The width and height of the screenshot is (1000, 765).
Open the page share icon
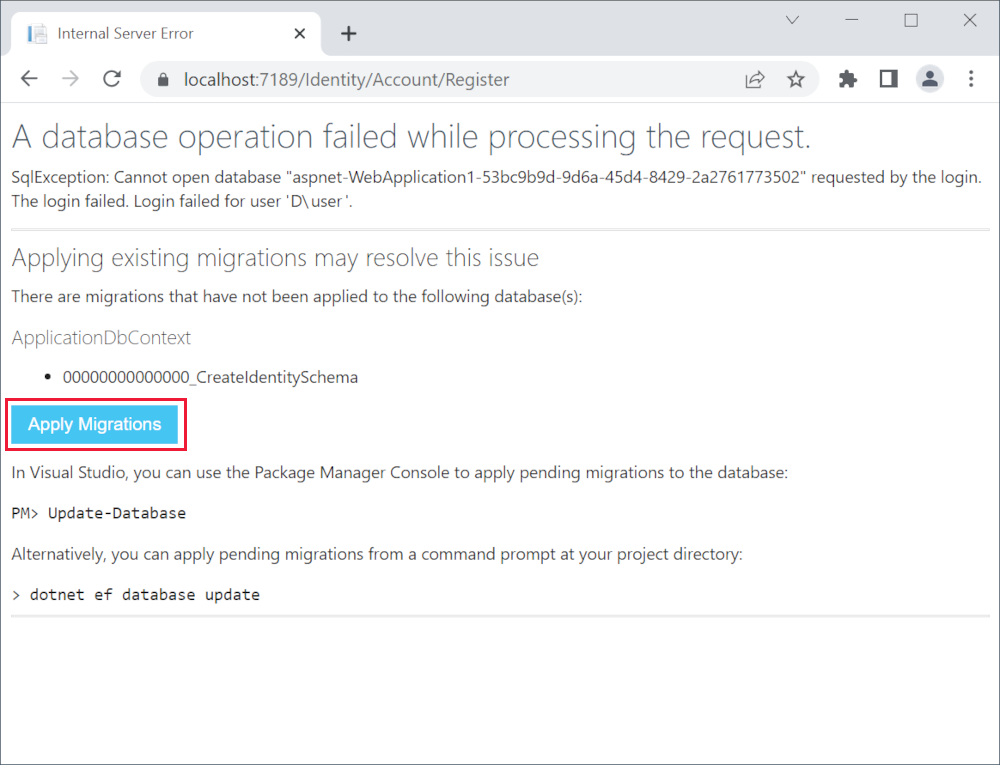(x=755, y=78)
